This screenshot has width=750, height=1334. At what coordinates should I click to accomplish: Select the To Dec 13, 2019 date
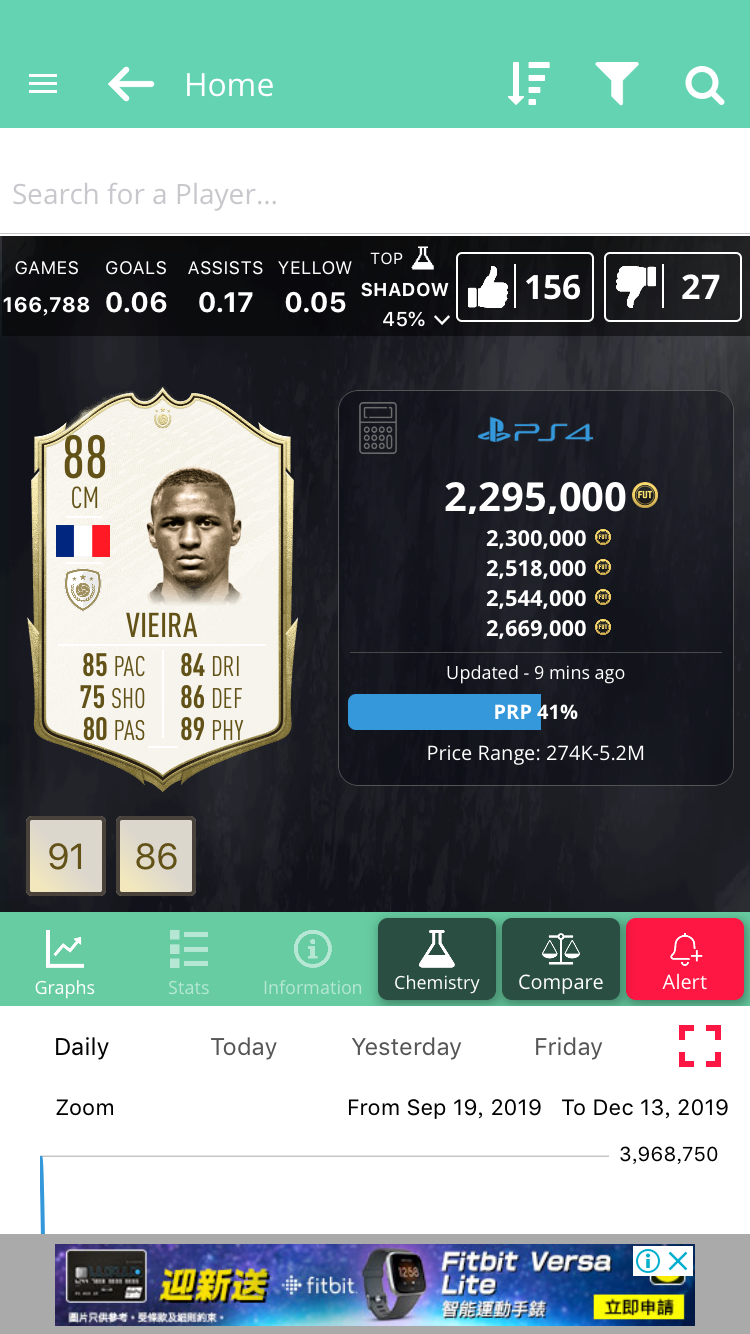click(645, 1107)
